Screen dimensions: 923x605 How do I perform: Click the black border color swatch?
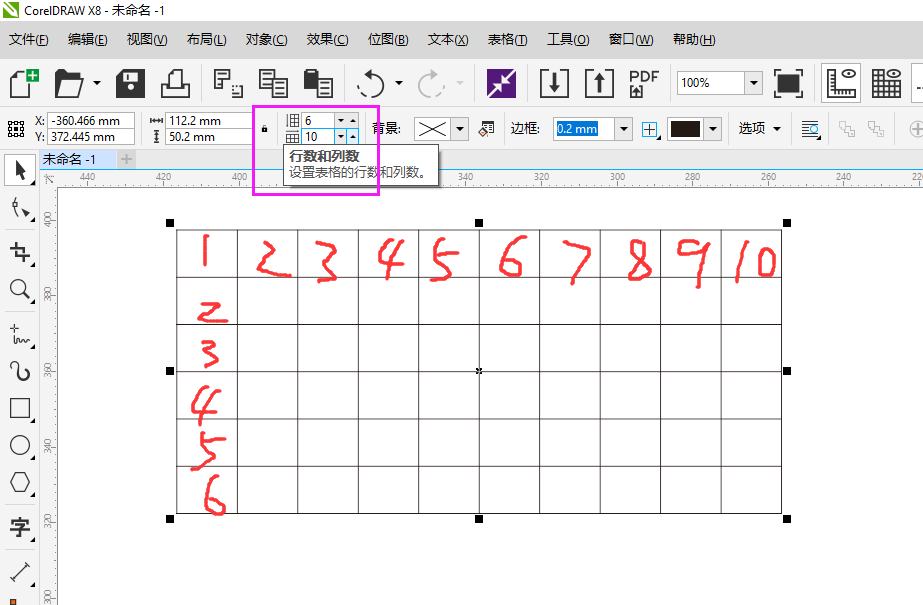point(685,129)
